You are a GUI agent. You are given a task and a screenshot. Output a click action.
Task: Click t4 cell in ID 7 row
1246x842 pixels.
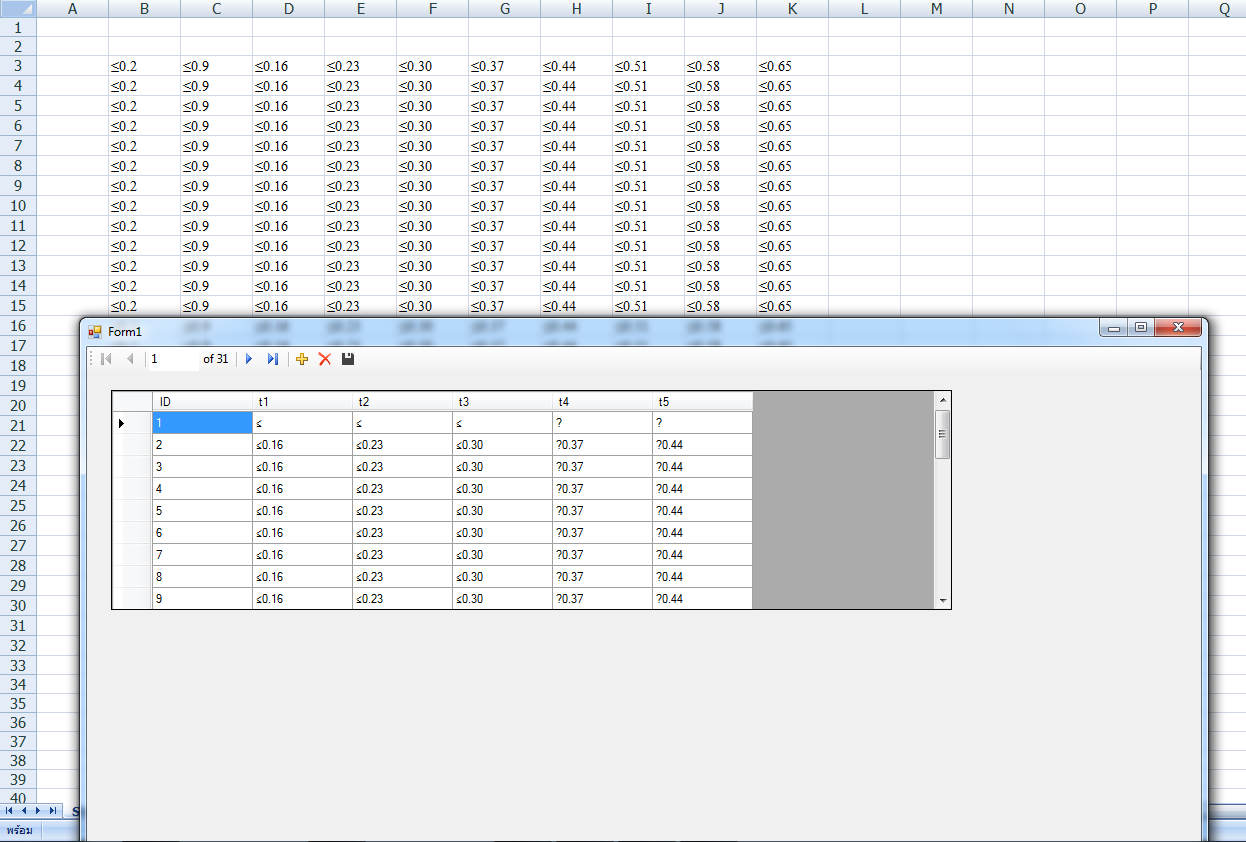point(602,555)
